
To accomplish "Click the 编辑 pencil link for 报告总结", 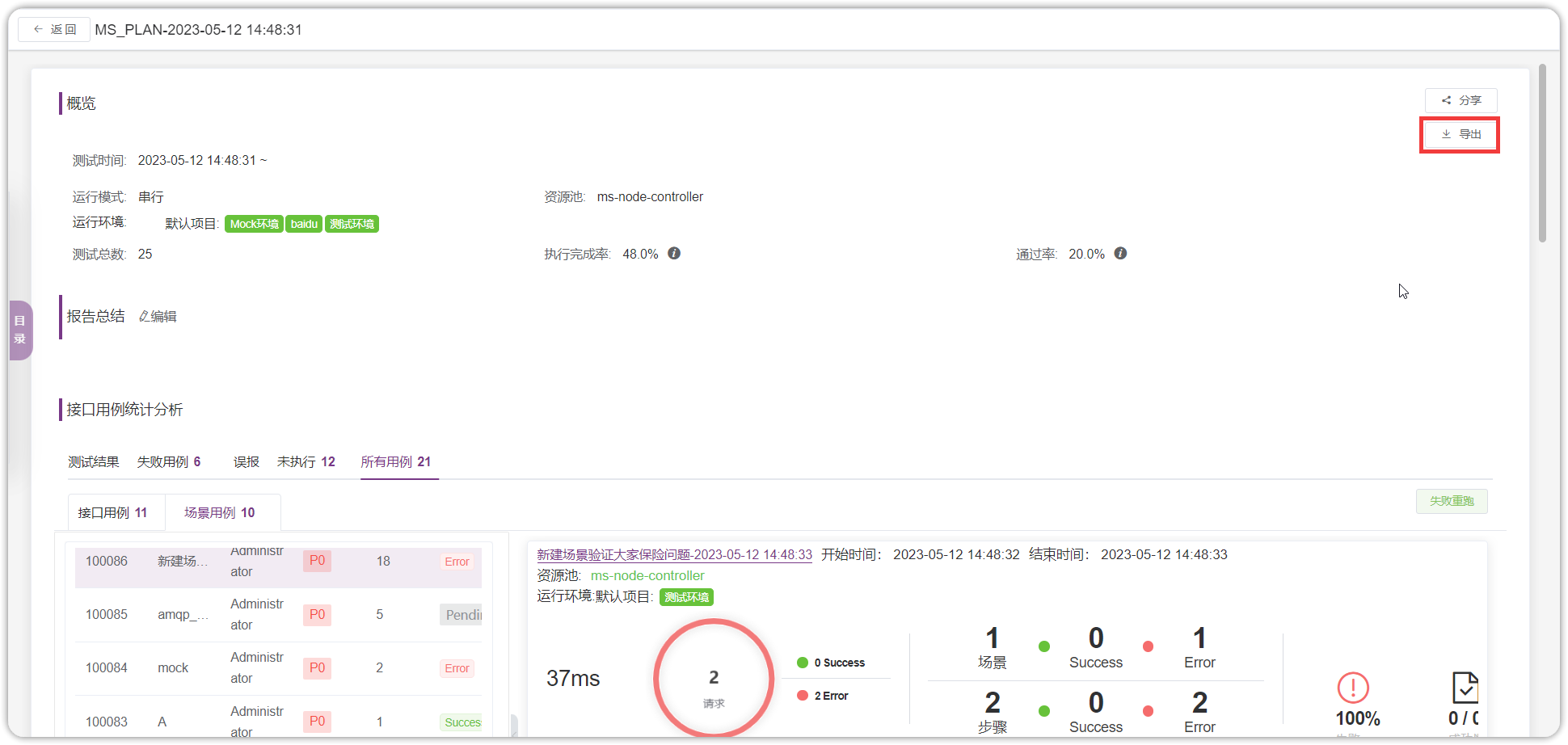I will (158, 317).
